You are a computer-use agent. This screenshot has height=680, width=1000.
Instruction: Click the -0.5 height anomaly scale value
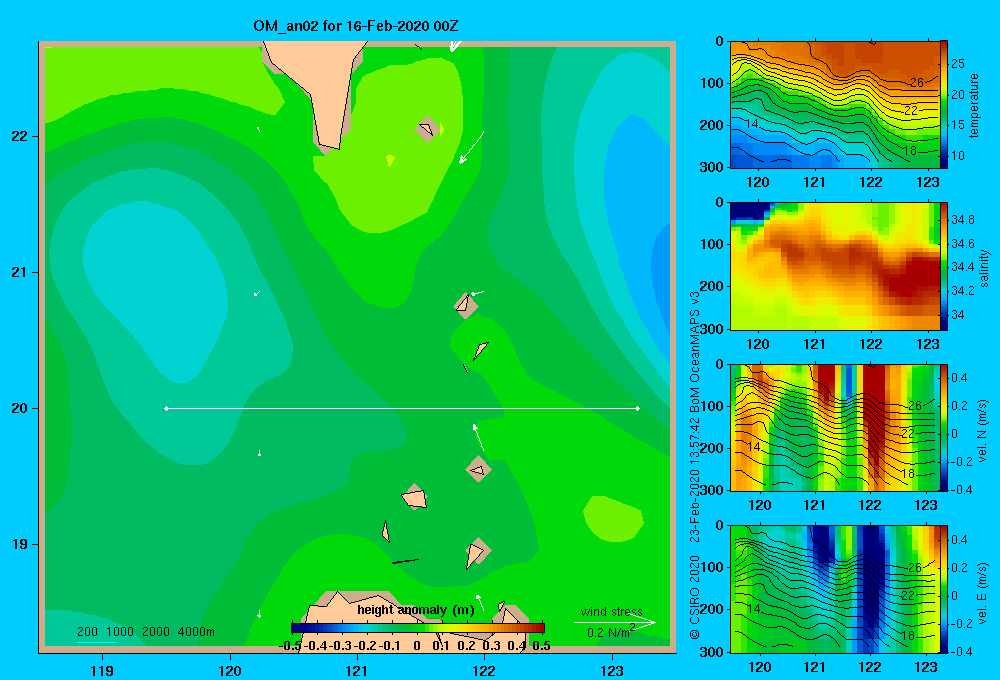(290, 646)
